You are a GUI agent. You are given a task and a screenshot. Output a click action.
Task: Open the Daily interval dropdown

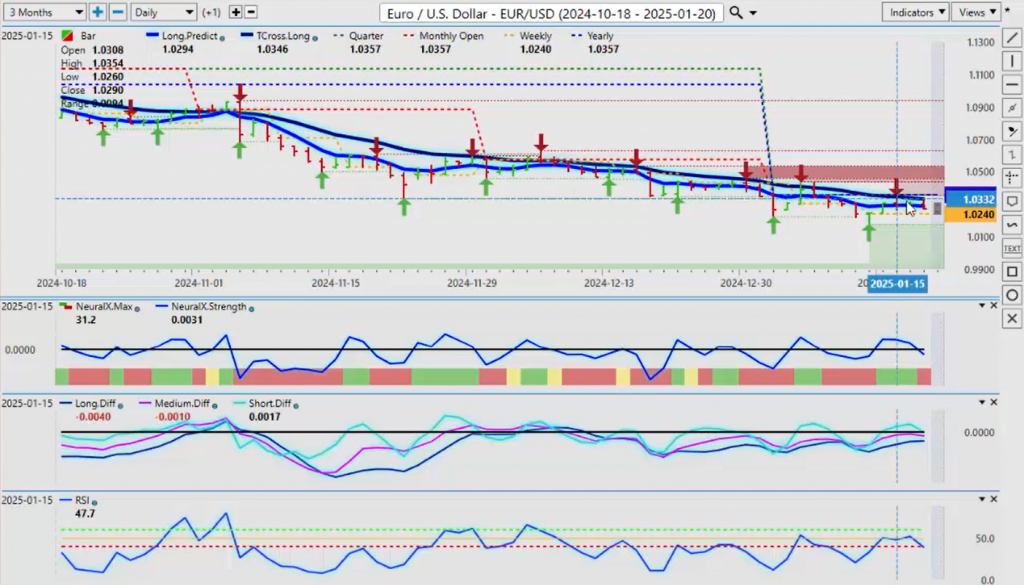pos(163,12)
